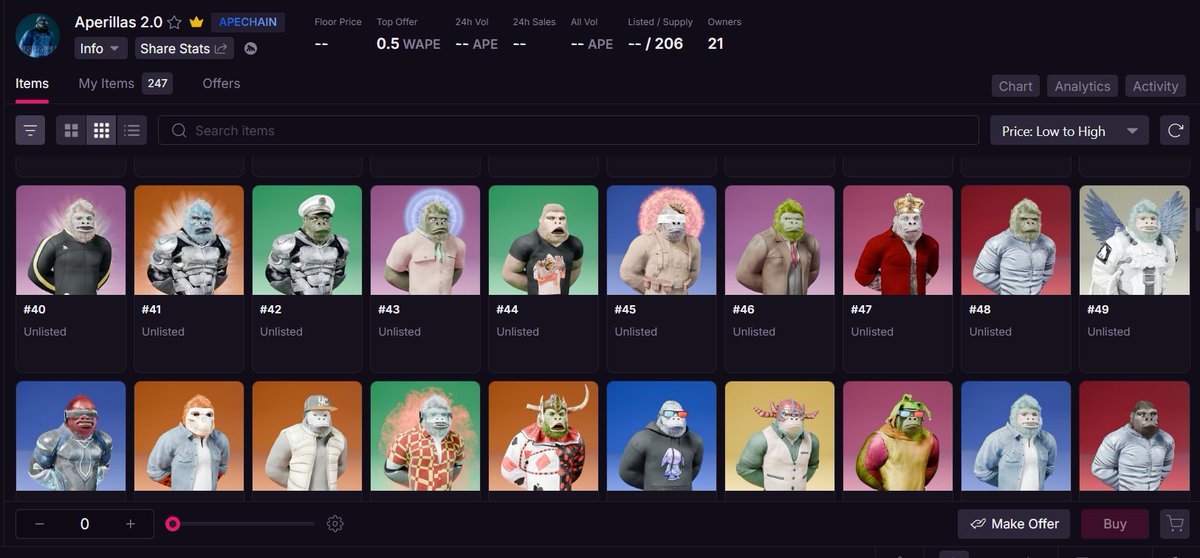Select the large grid view
1200x558 pixels.
(x=71, y=130)
